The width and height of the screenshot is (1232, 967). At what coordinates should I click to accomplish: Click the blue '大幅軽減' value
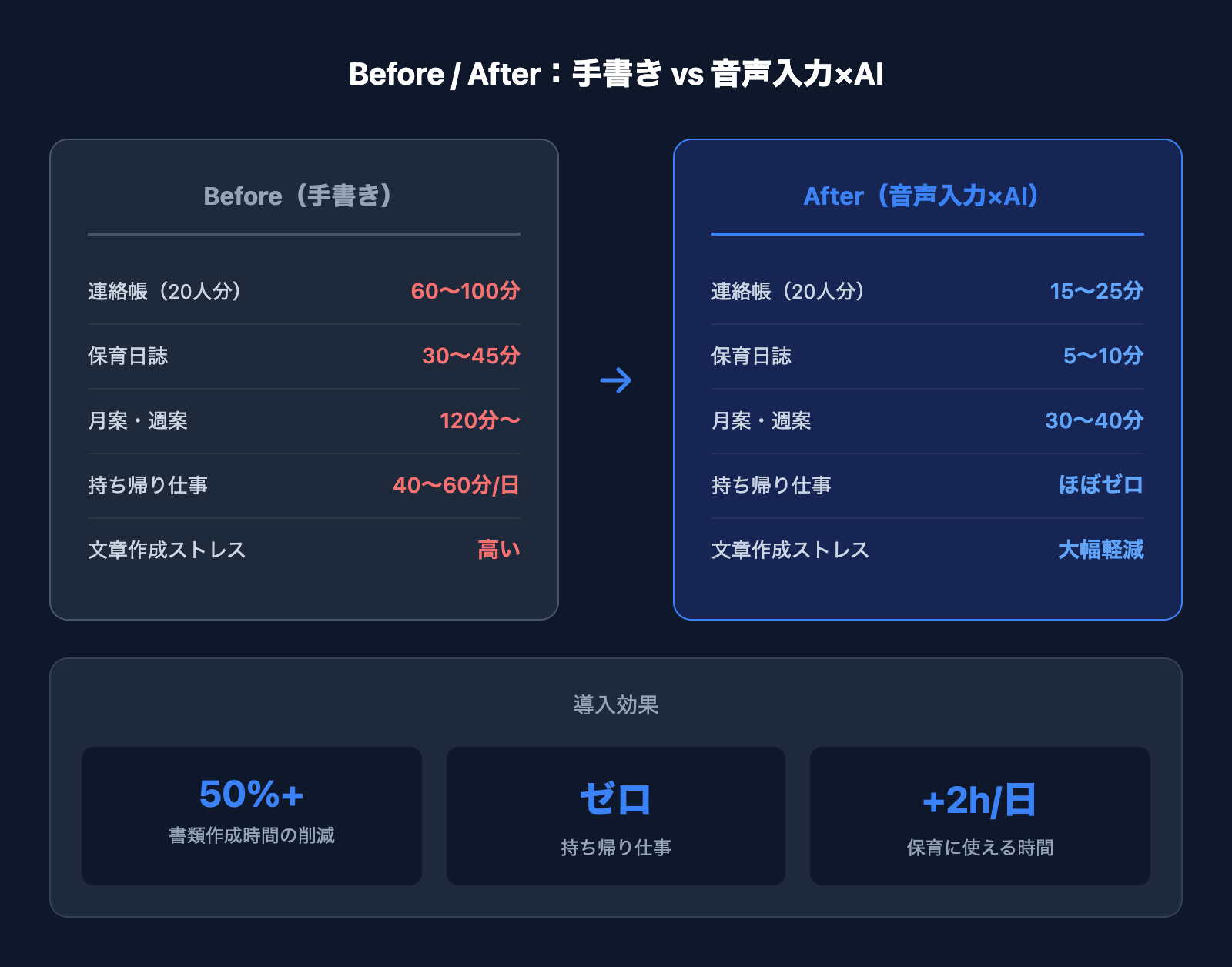(x=1100, y=550)
